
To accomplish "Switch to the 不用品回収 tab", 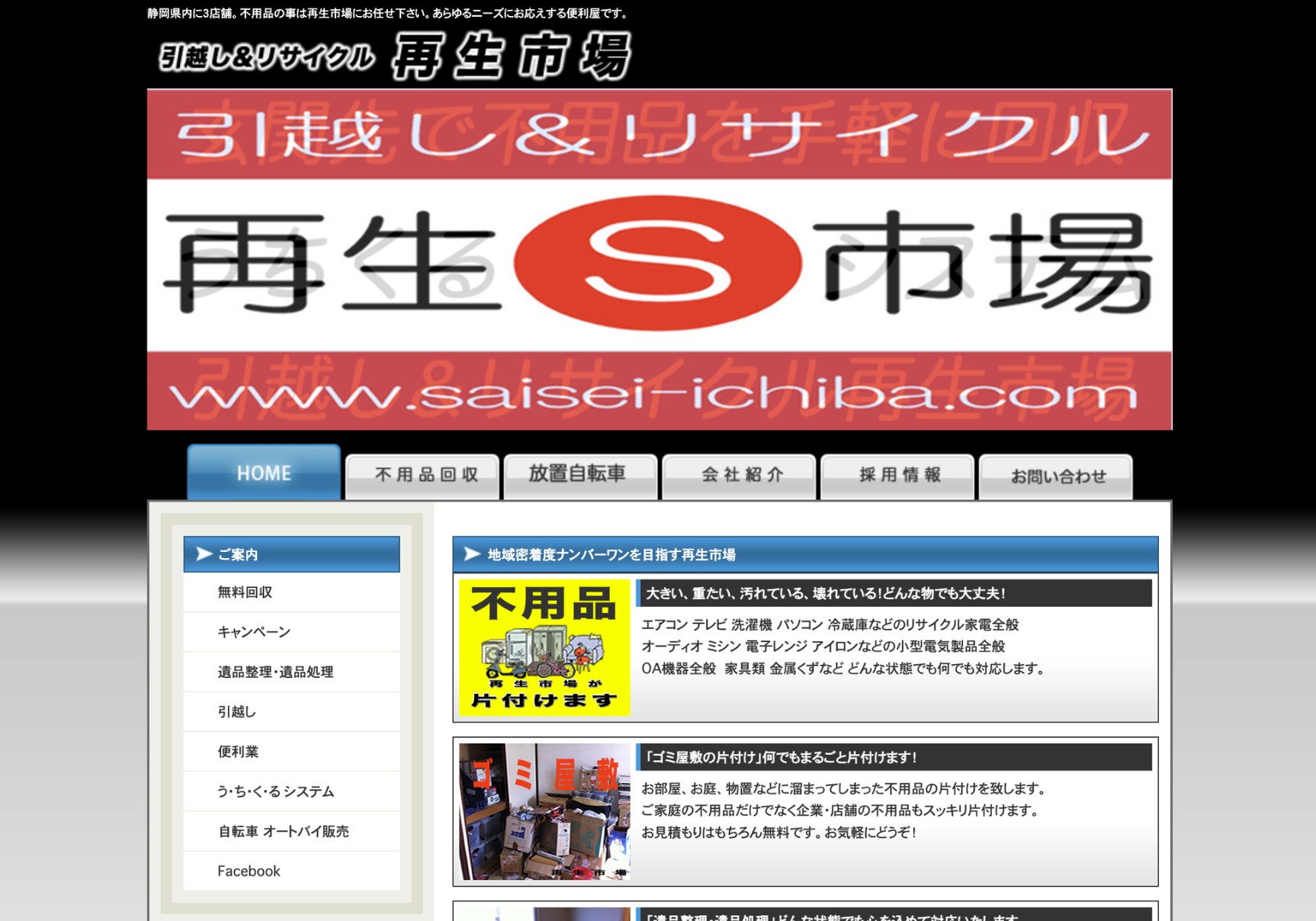I will pos(423,476).
